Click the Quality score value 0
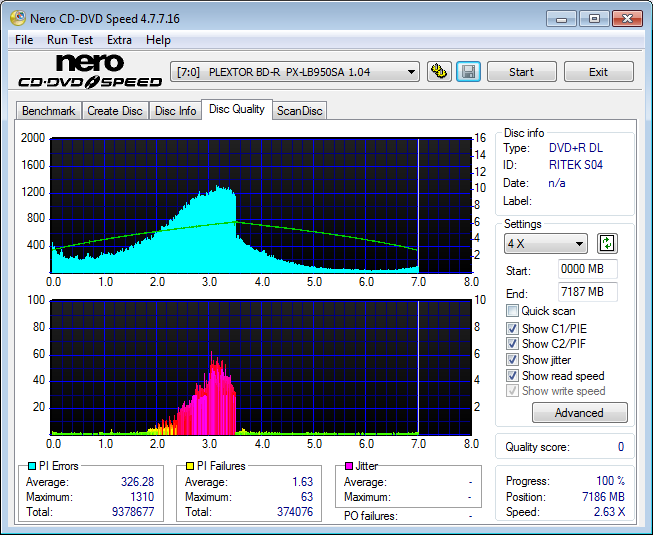This screenshot has width=653, height=535. (621, 447)
